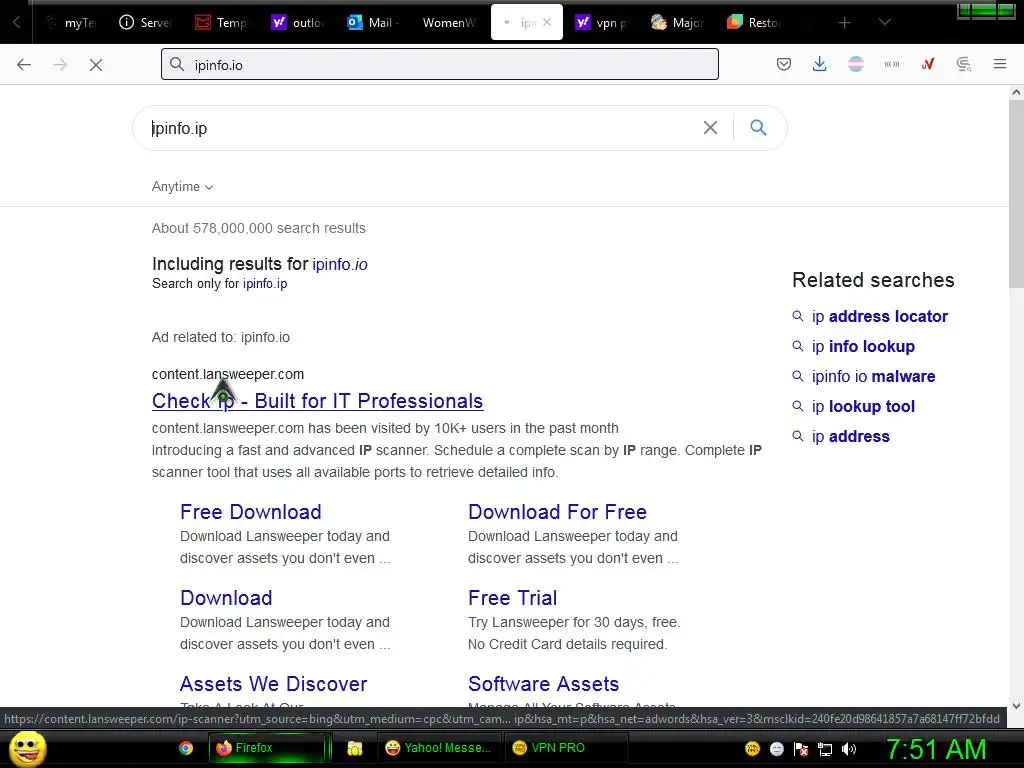Switch to the Resto tab
The height and width of the screenshot is (768, 1024).
coord(754,22)
